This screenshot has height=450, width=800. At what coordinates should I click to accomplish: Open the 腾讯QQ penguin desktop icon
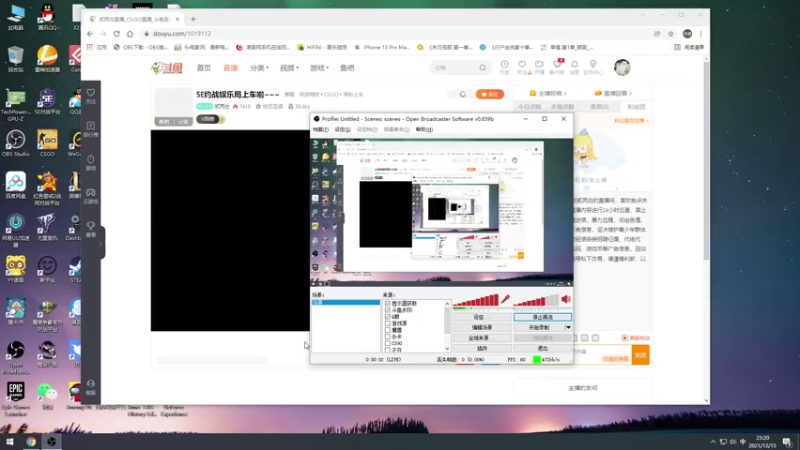pyautogui.click(x=47, y=16)
